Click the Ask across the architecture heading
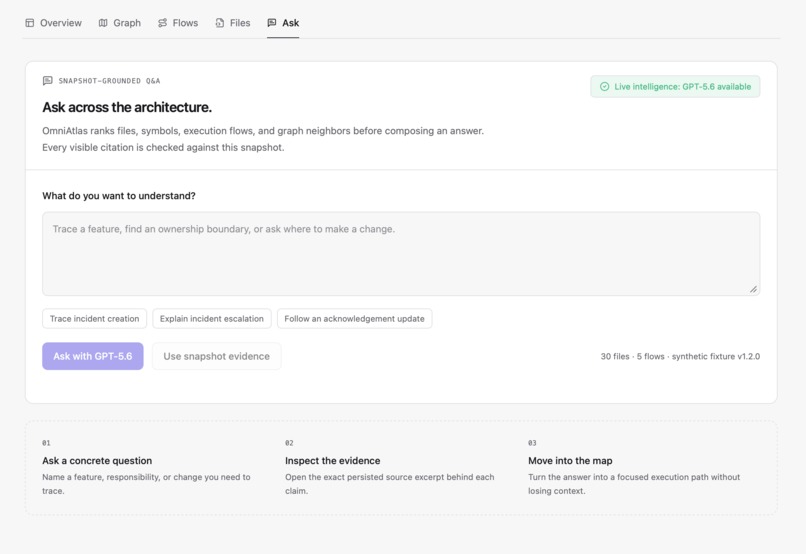Viewport: 806px width, 554px height. point(127,107)
